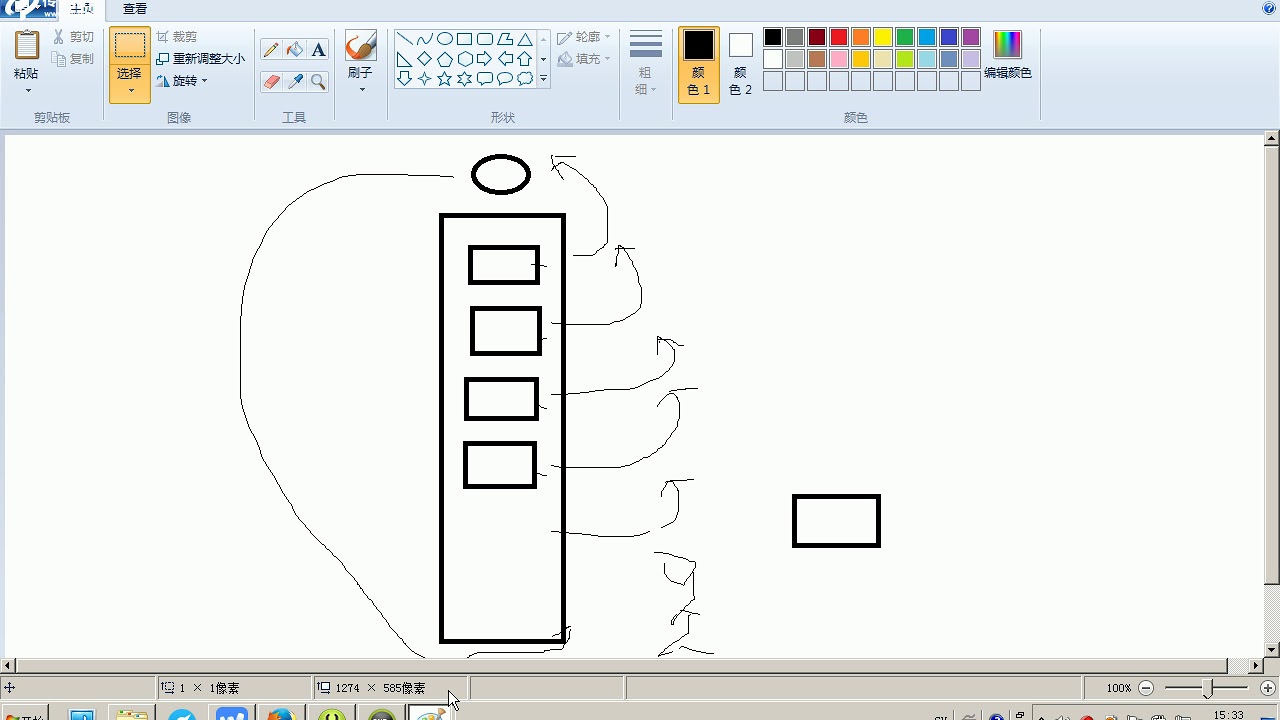
Task: Pick the five-point star shape
Action: [x=445, y=78]
